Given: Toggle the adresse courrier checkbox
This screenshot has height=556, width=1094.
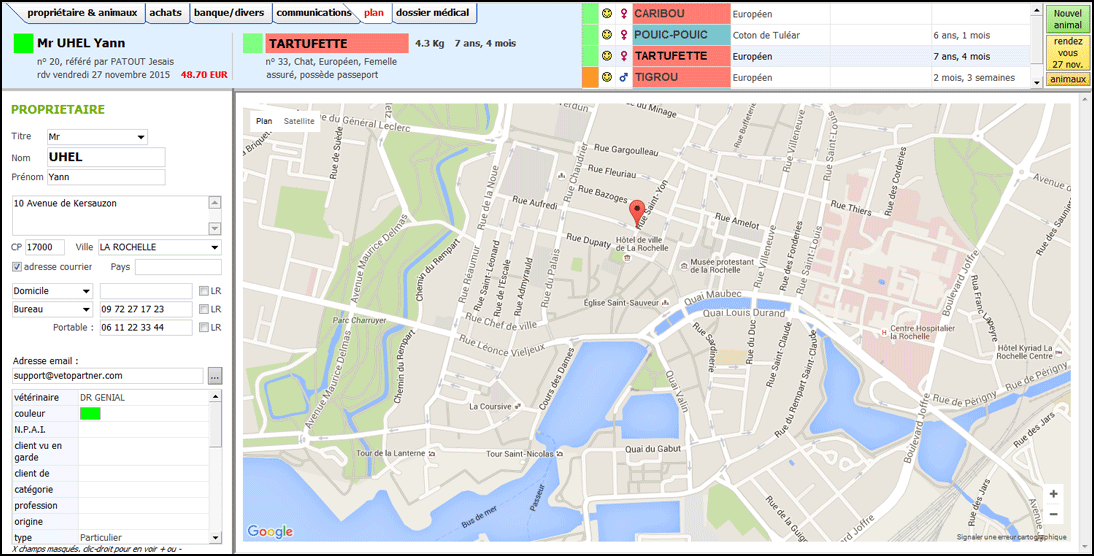Looking at the screenshot, I should (x=17, y=266).
